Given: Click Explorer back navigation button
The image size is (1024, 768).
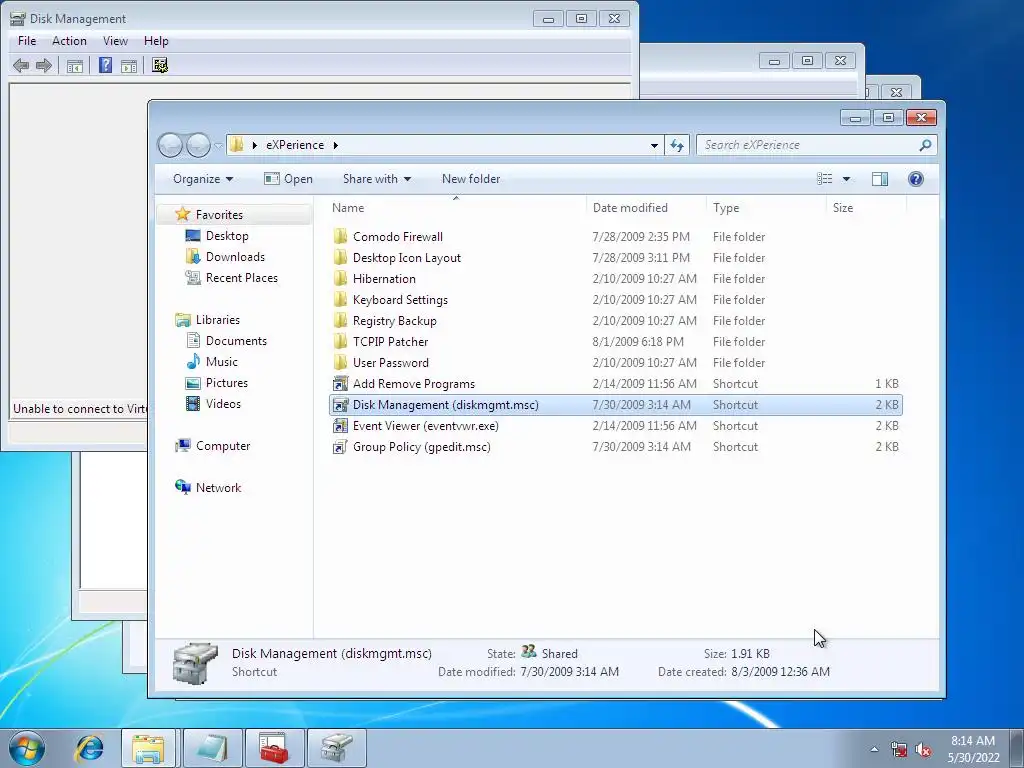Looking at the screenshot, I should pos(170,145).
